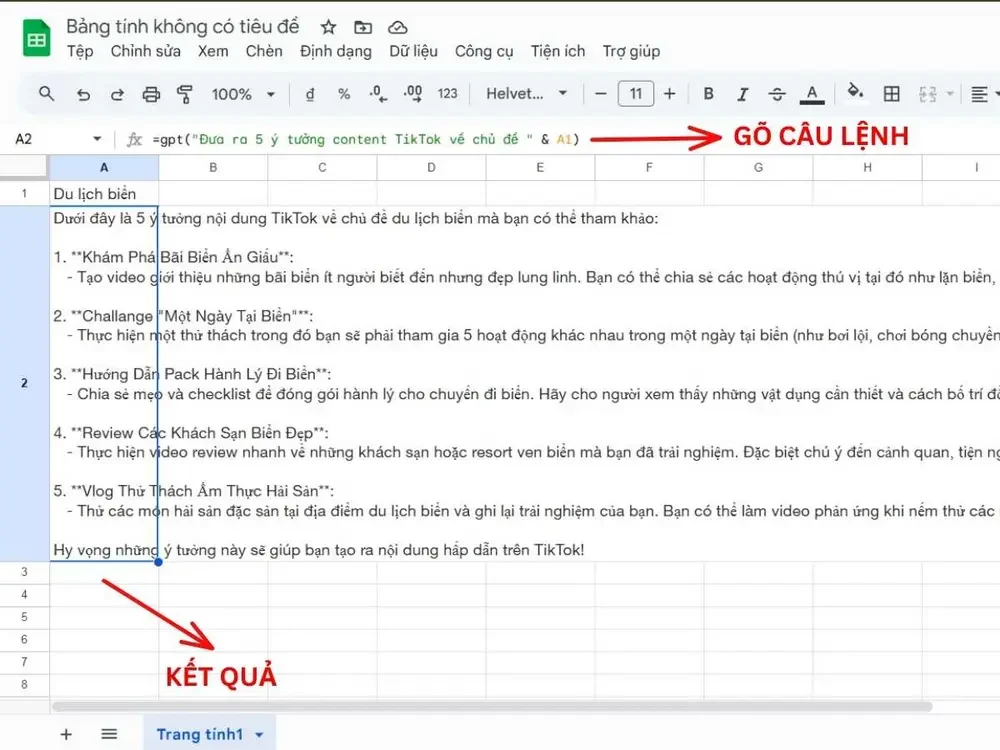1000x750 pixels.
Task: Click the move to folder icon
Action: (x=363, y=27)
